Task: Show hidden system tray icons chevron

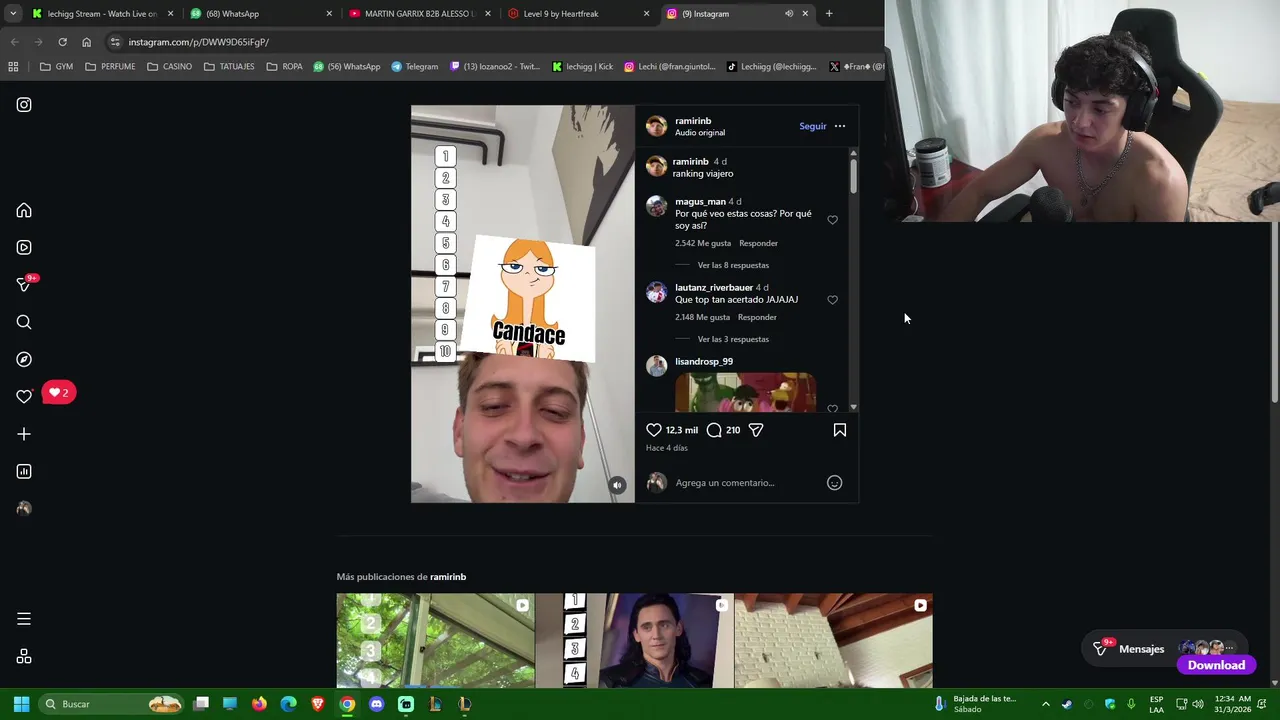Action: [1046, 704]
